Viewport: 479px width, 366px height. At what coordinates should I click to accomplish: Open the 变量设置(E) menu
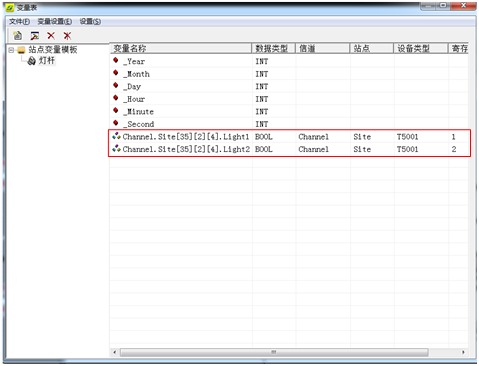coord(54,22)
